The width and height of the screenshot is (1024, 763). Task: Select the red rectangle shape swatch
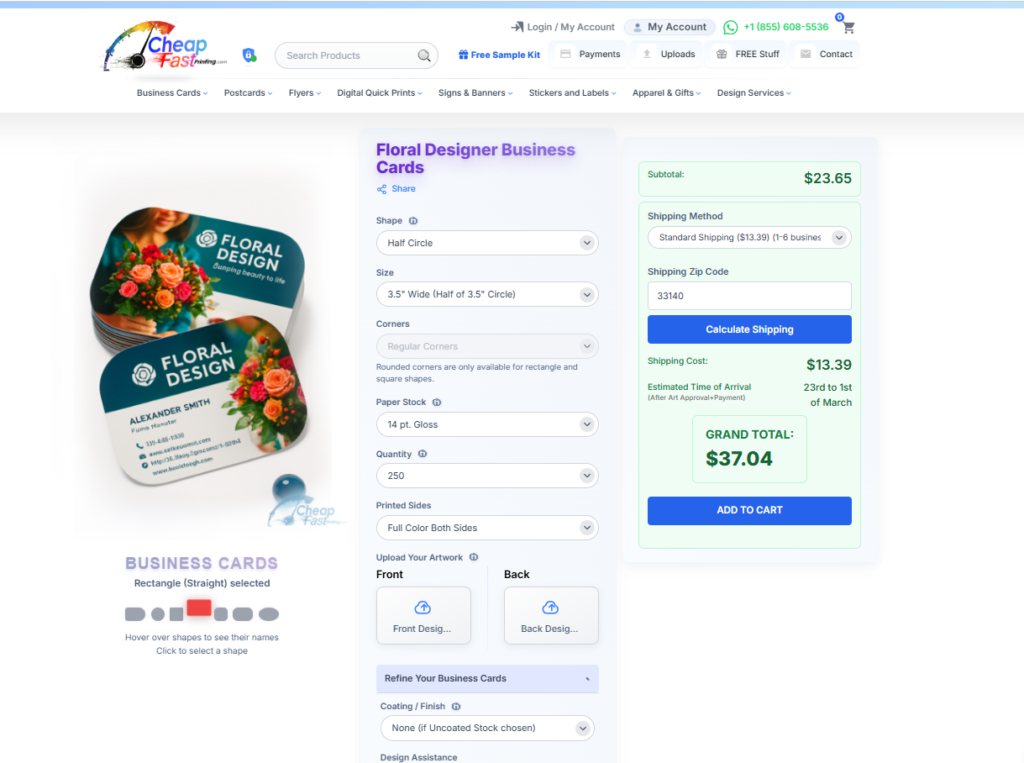[199, 608]
